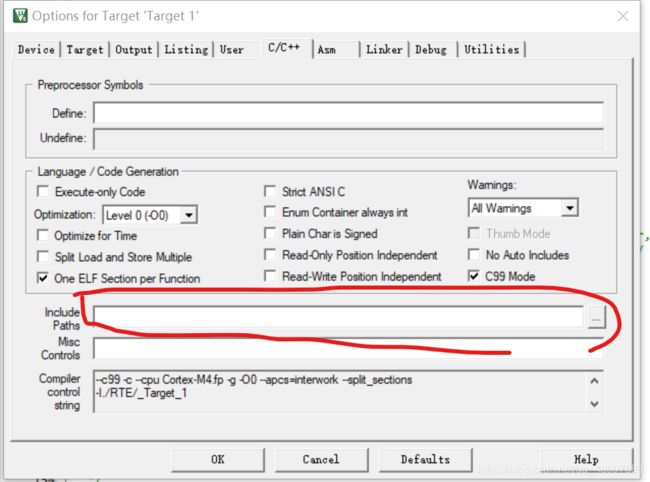
Task: Click the Keil uVision icon in title bar
Action: click(x=20, y=16)
